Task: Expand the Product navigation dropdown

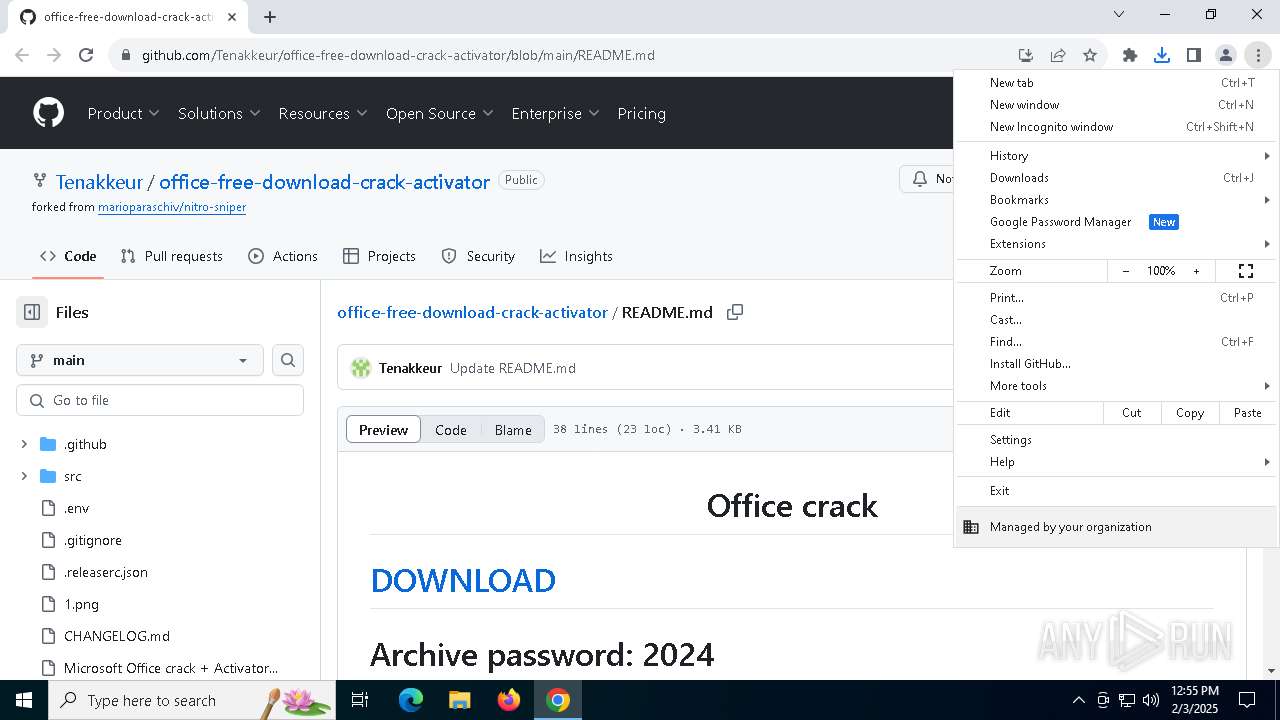Action: 123,113
